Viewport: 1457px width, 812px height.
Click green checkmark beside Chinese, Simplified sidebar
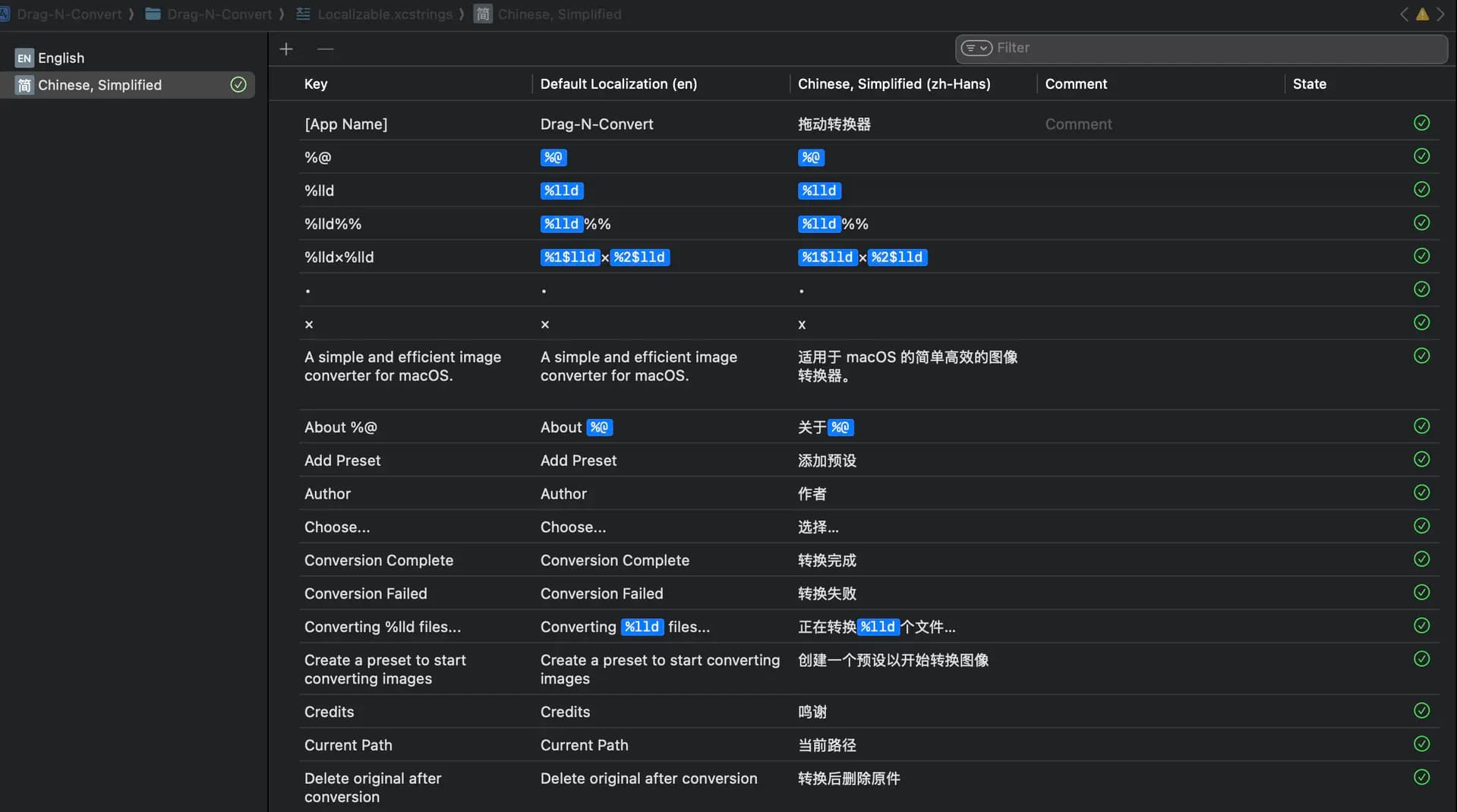[x=238, y=85]
